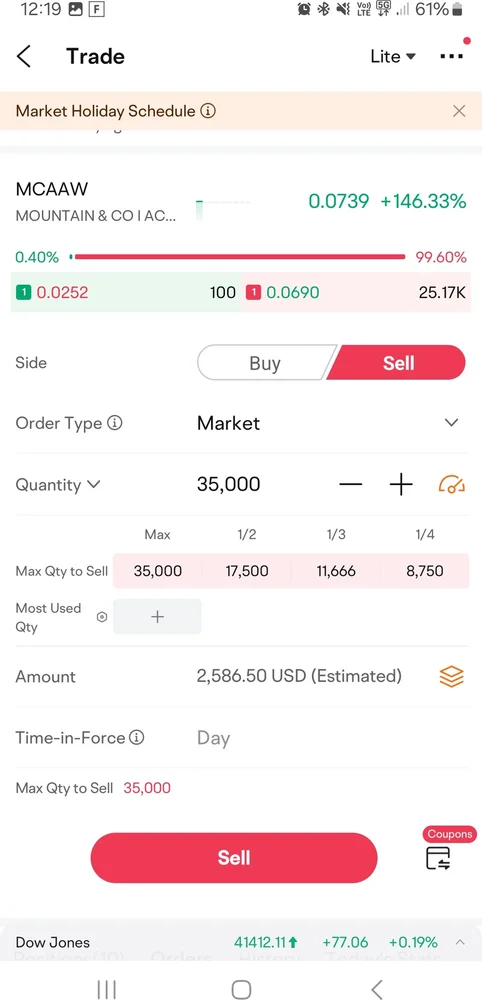Open the Lite mode dropdown
482x1000 pixels.
pos(393,56)
